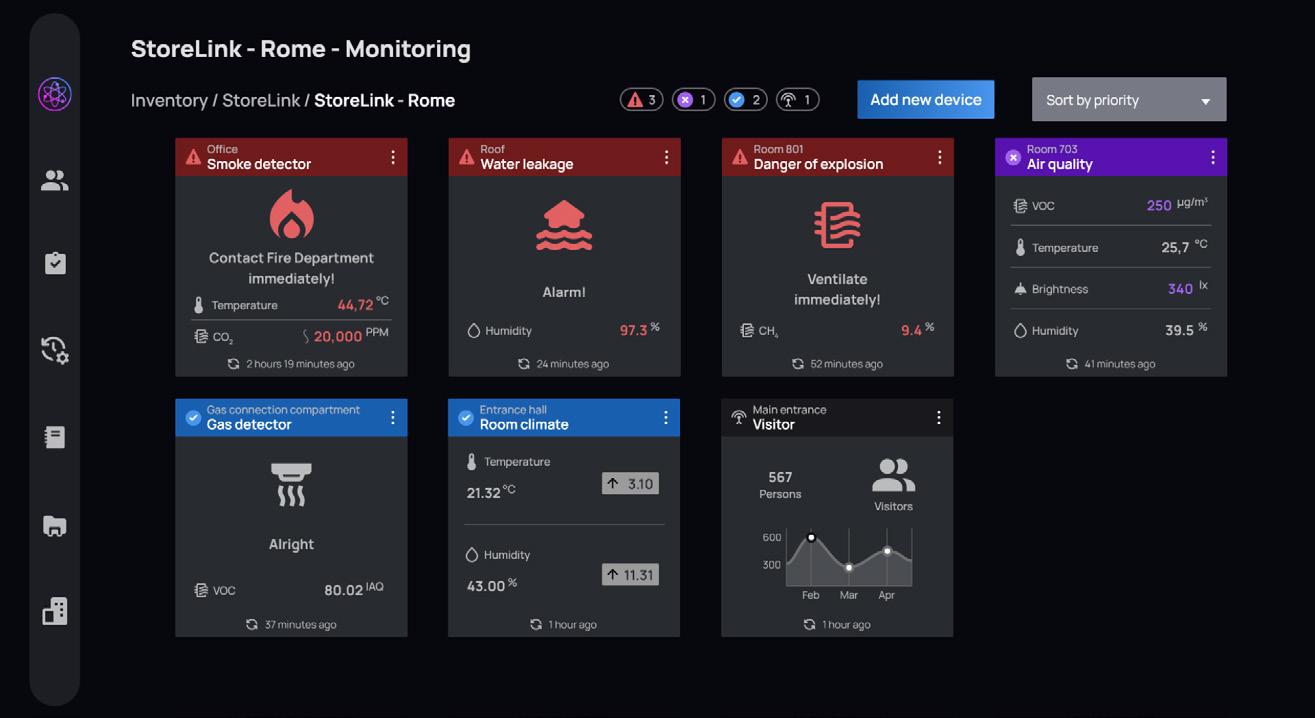Click the thermometer icon in Air quality card
This screenshot has width=1315, height=718.
pyautogui.click(x=1020, y=247)
